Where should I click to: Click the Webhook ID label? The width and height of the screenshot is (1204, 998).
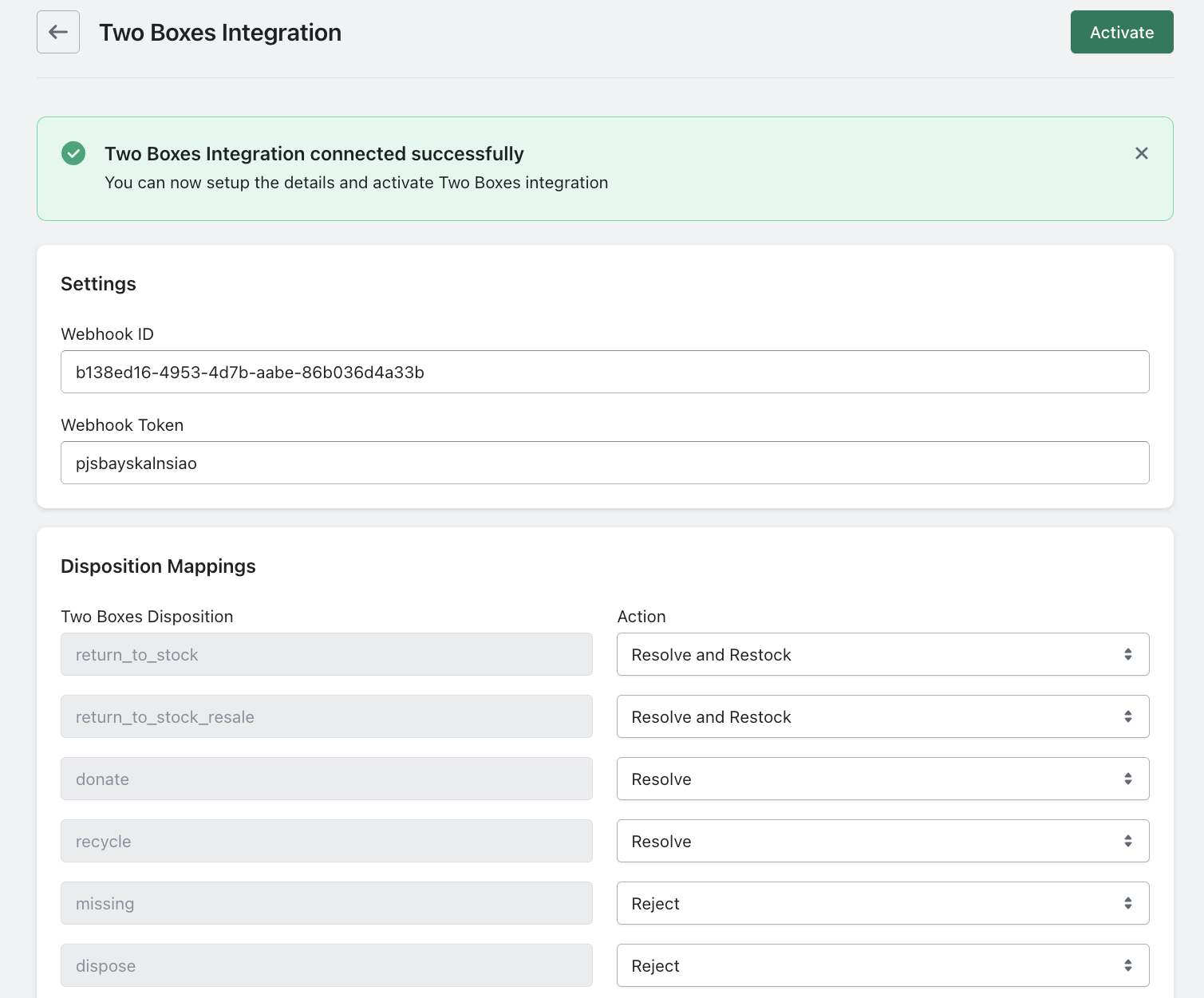point(107,334)
